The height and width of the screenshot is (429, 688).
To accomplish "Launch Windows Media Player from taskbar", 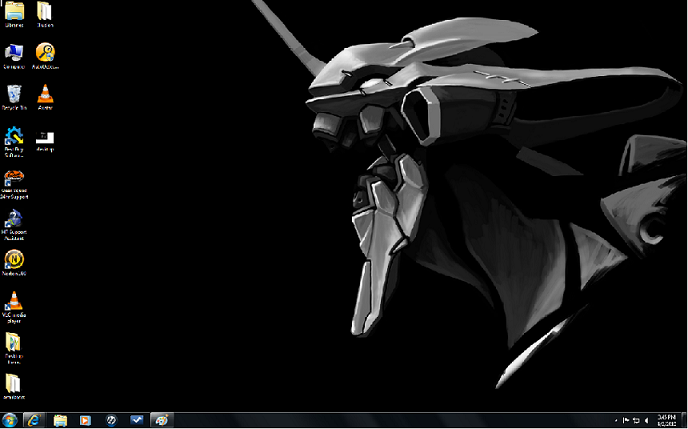I will (x=85, y=420).
